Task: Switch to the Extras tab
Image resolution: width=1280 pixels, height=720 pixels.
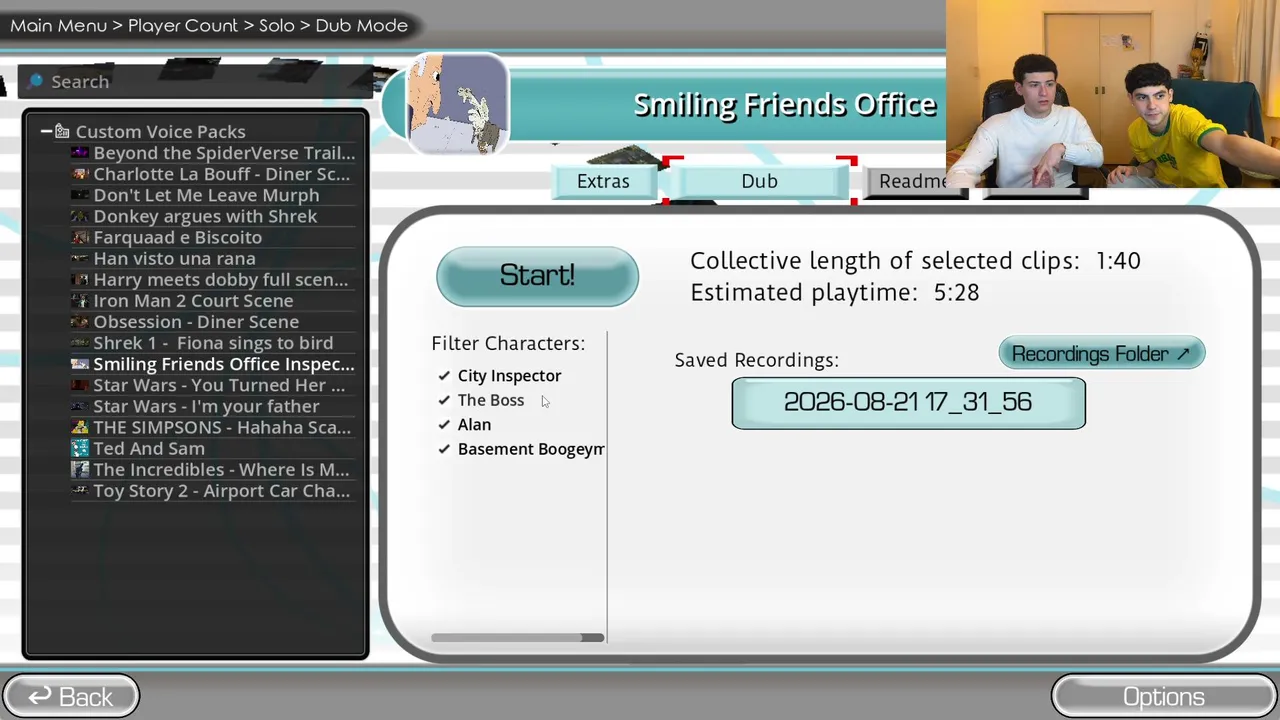Action: (x=603, y=181)
